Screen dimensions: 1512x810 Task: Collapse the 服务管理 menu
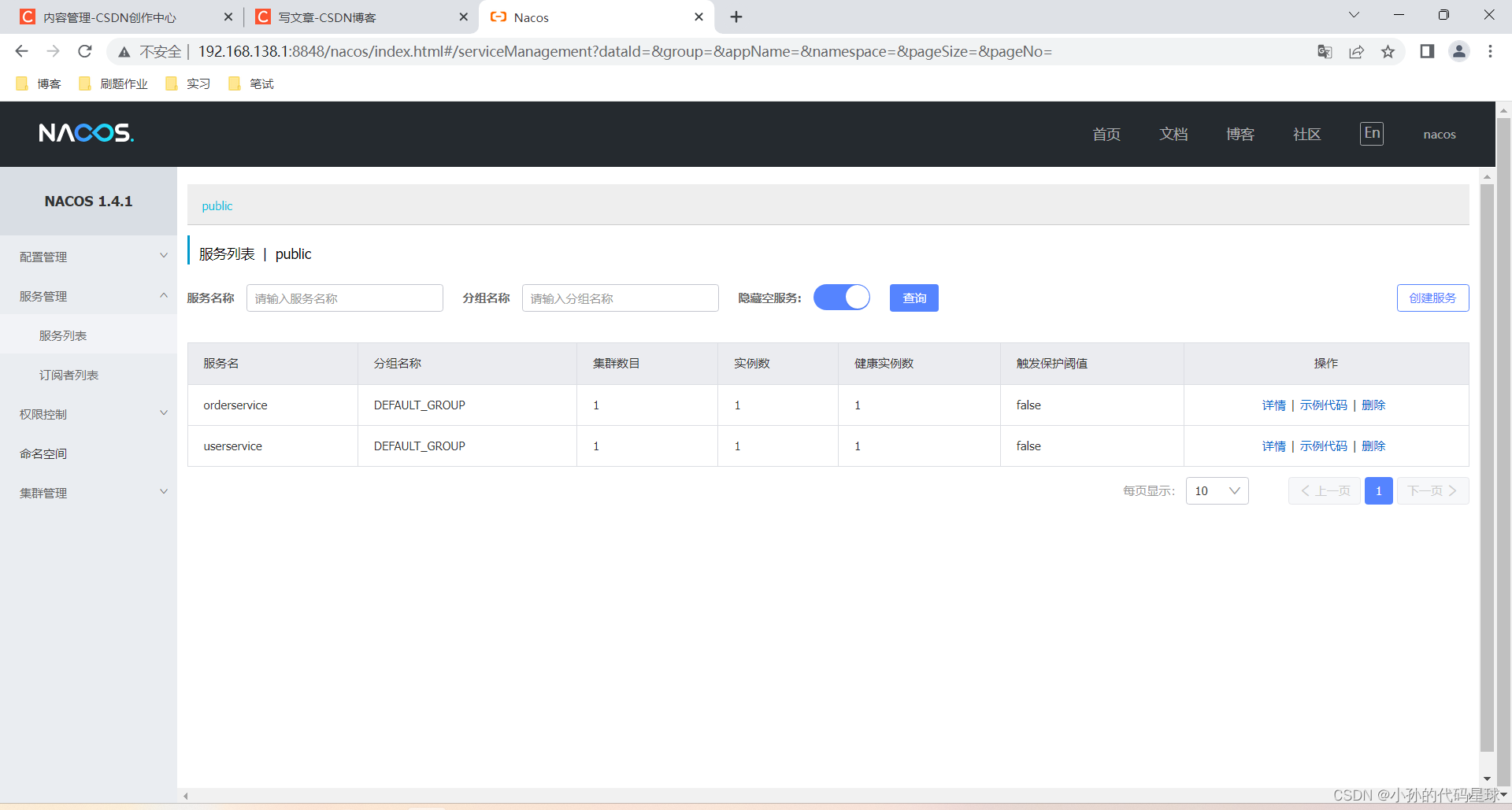[x=88, y=296]
